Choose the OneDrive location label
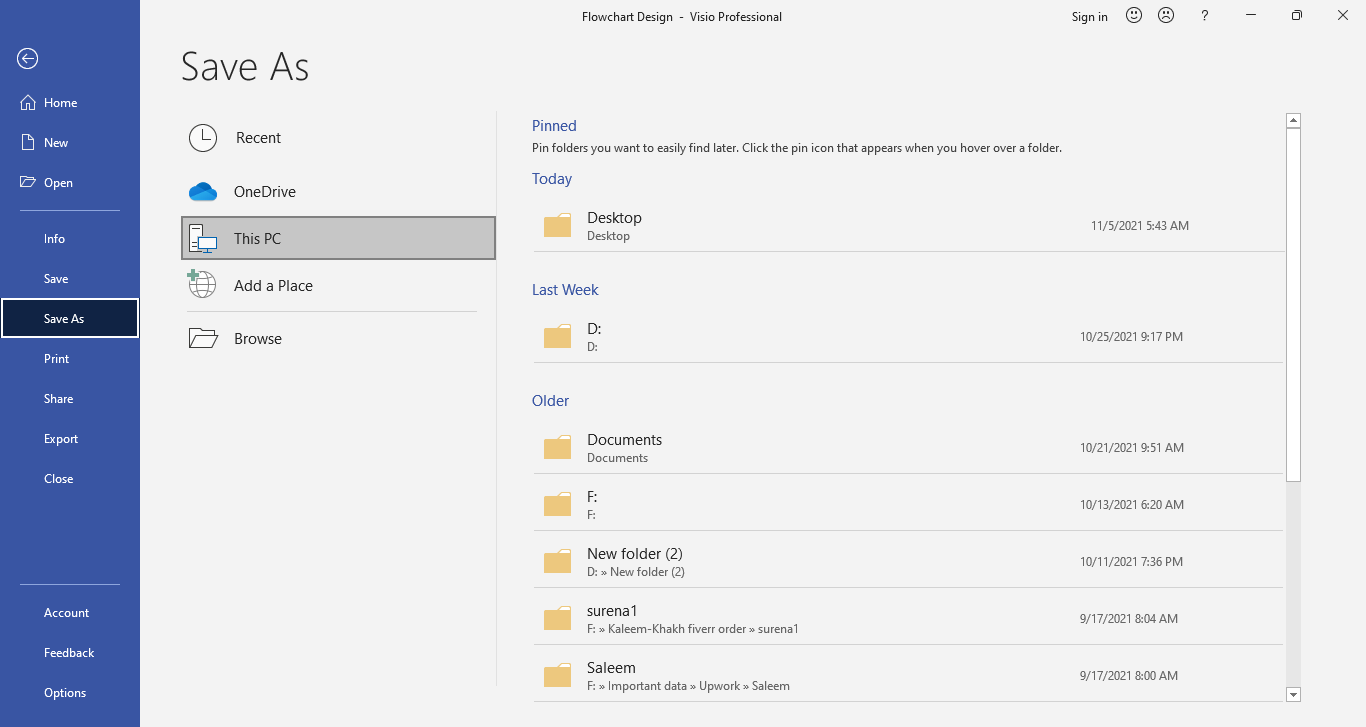This screenshot has height=727, width=1366. [265, 192]
